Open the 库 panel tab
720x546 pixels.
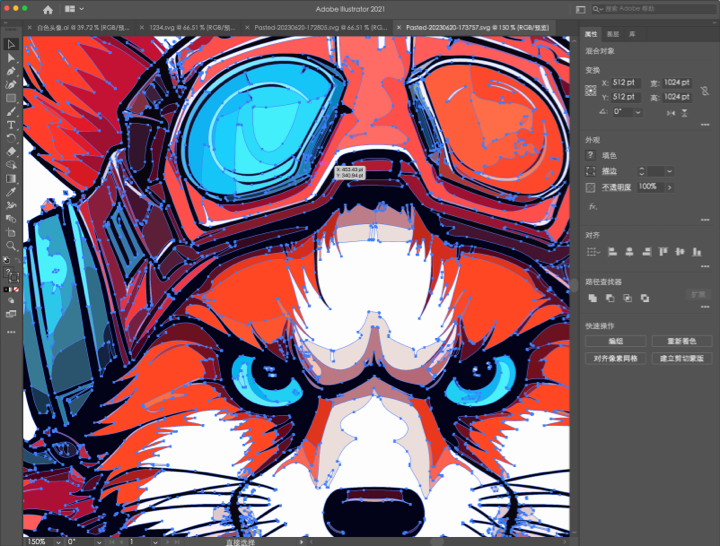(632, 34)
